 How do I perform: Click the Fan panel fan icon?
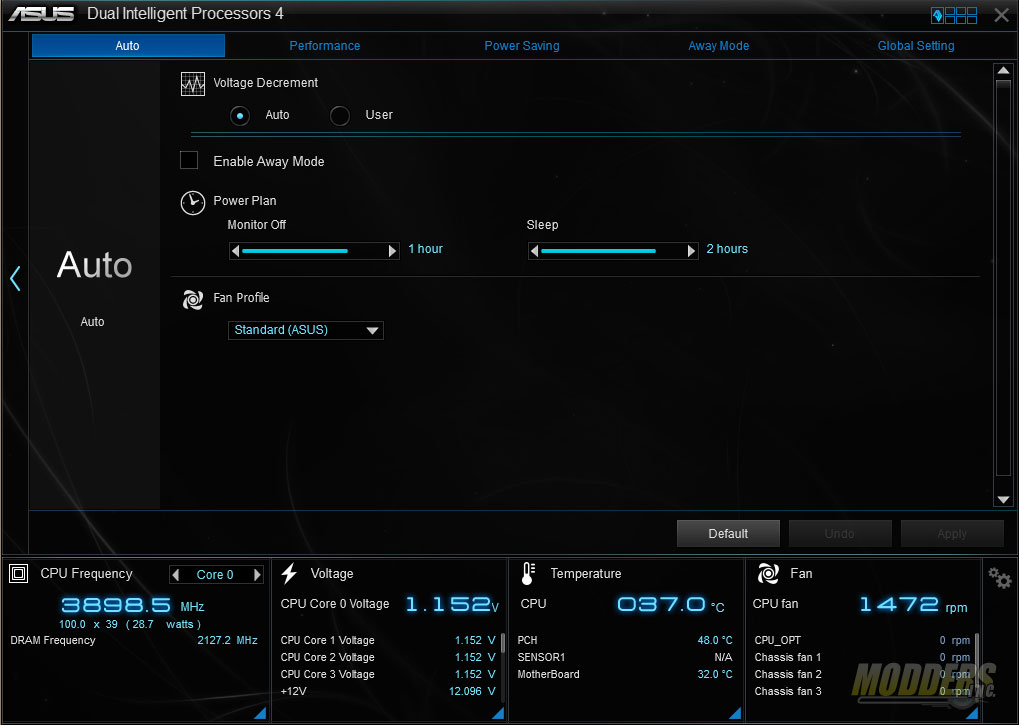coord(767,574)
